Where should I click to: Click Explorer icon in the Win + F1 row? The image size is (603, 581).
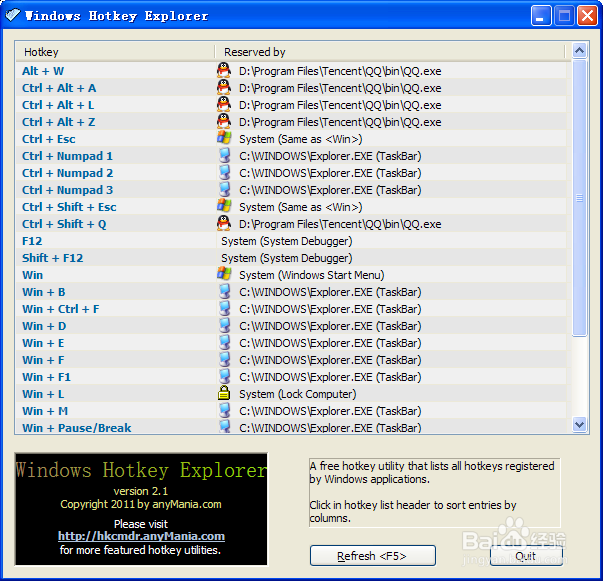224,376
